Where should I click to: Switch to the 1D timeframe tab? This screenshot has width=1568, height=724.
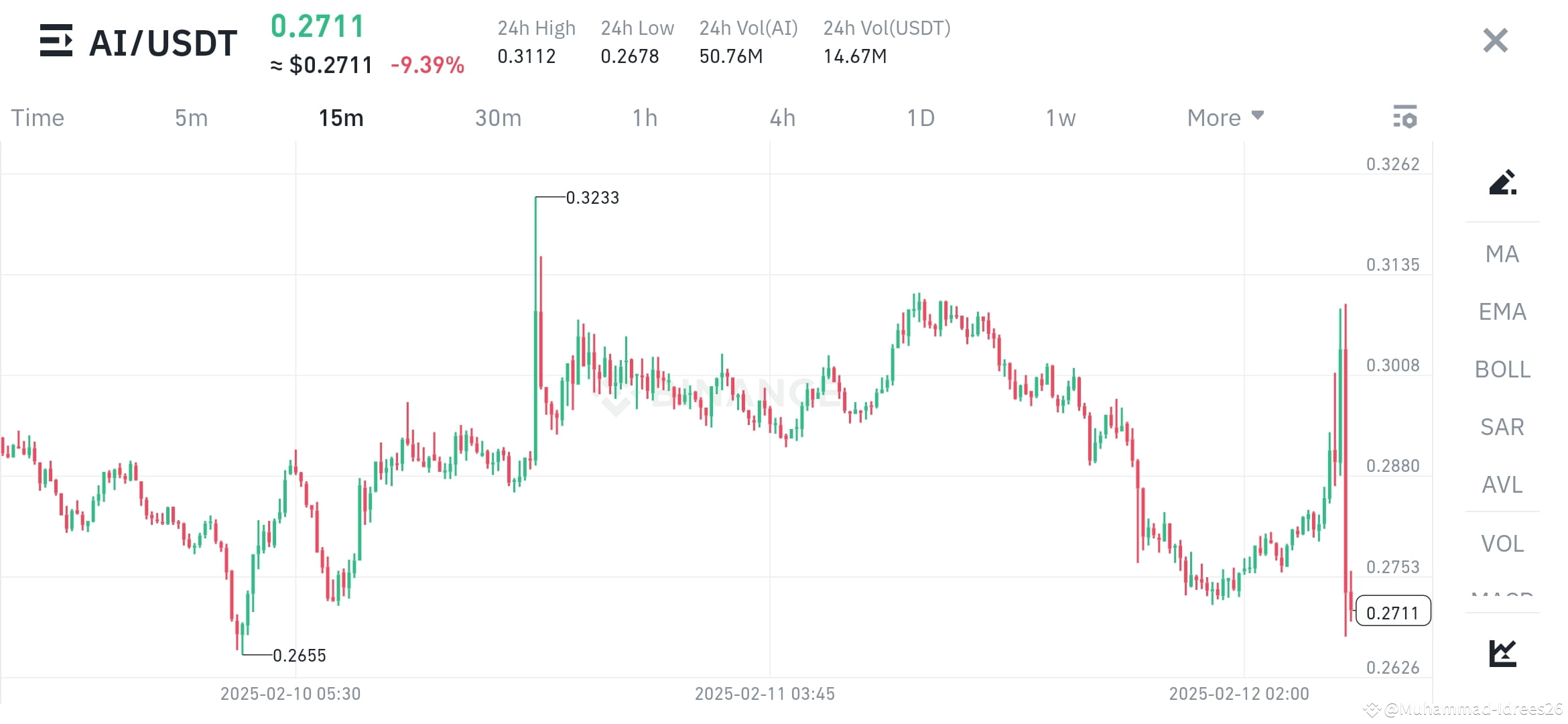coord(921,117)
